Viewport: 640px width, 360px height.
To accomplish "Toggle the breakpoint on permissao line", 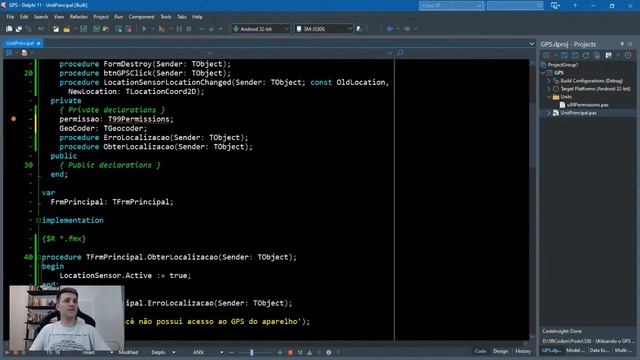I will 13,119.
